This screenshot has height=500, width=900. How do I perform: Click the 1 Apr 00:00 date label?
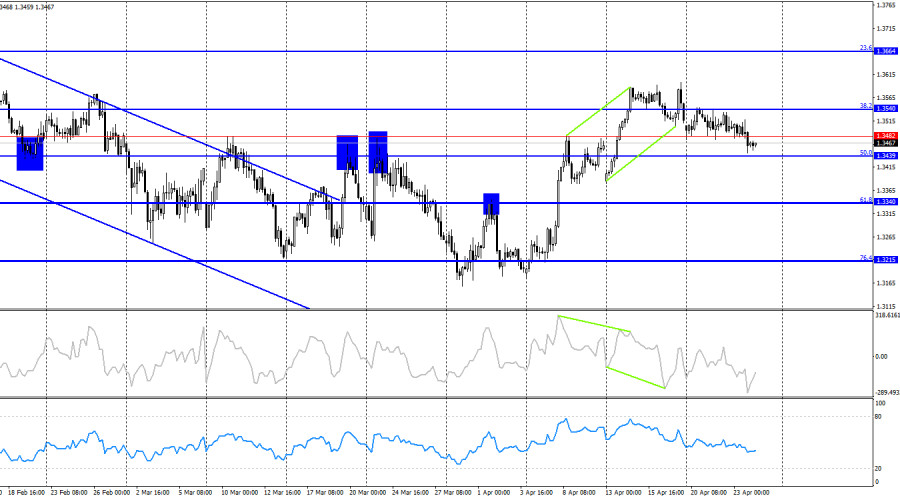pos(494,493)
